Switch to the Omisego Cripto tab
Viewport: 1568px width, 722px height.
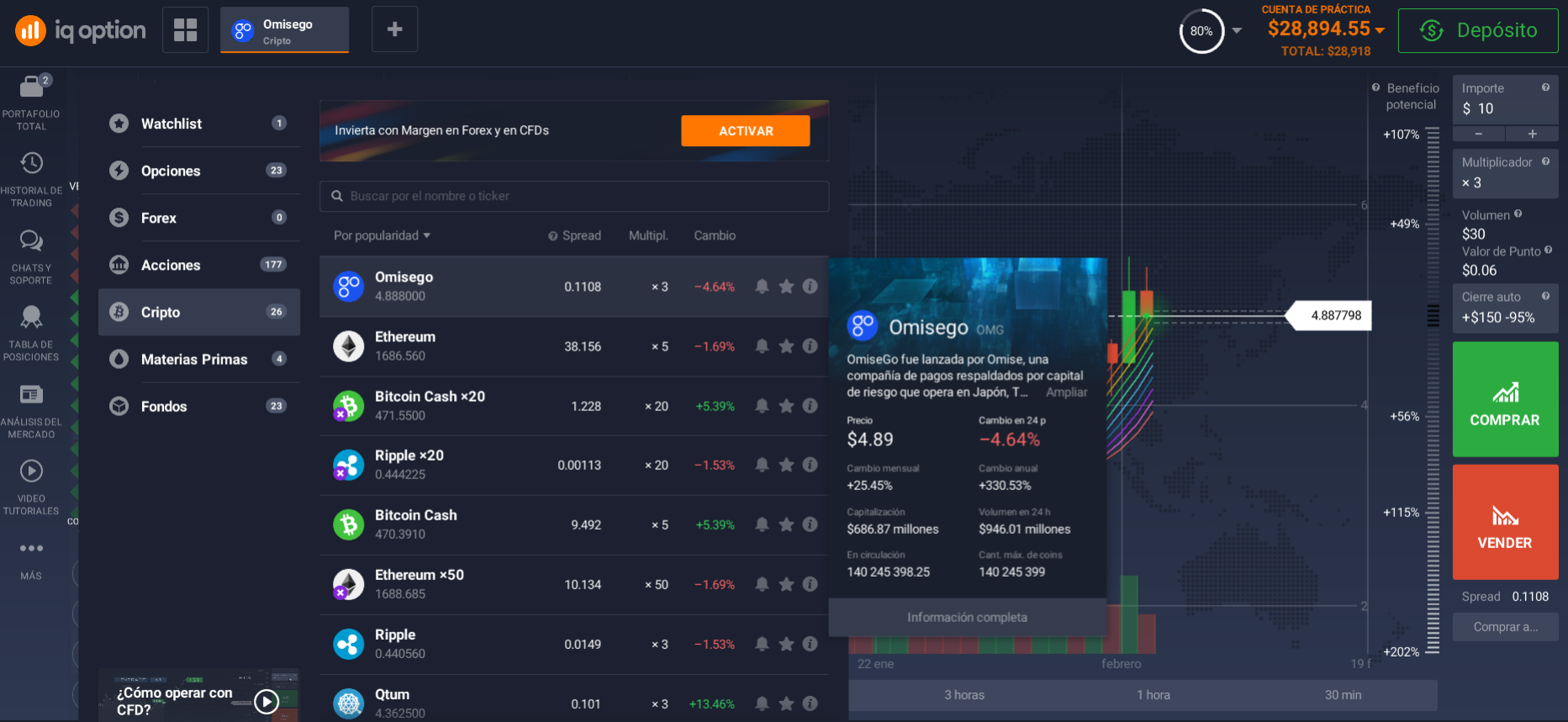[x=284, y=30]
